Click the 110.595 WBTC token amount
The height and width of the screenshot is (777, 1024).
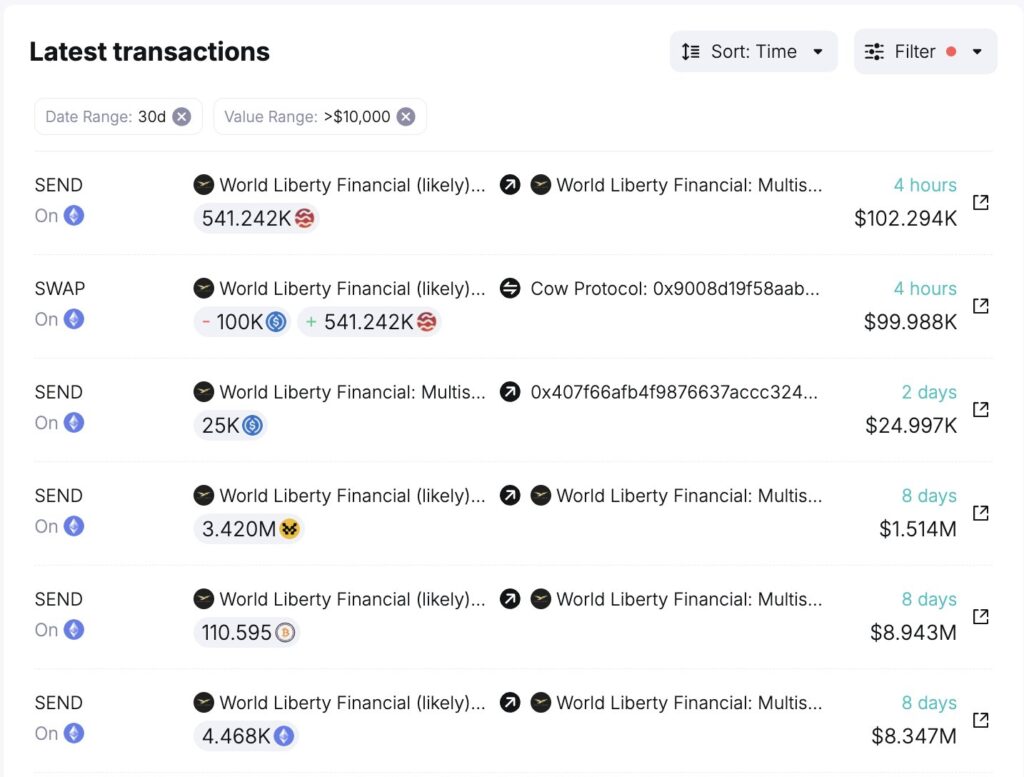pyautogui.click(x=246, y=632)
